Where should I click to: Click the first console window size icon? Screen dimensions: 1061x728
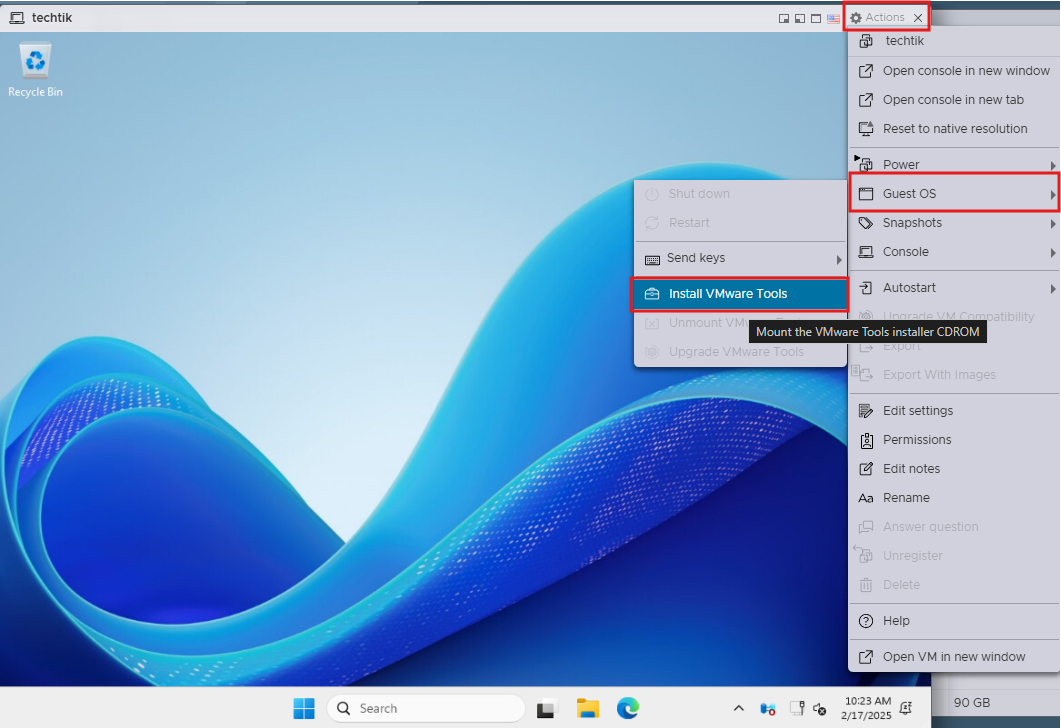[784, 18]
